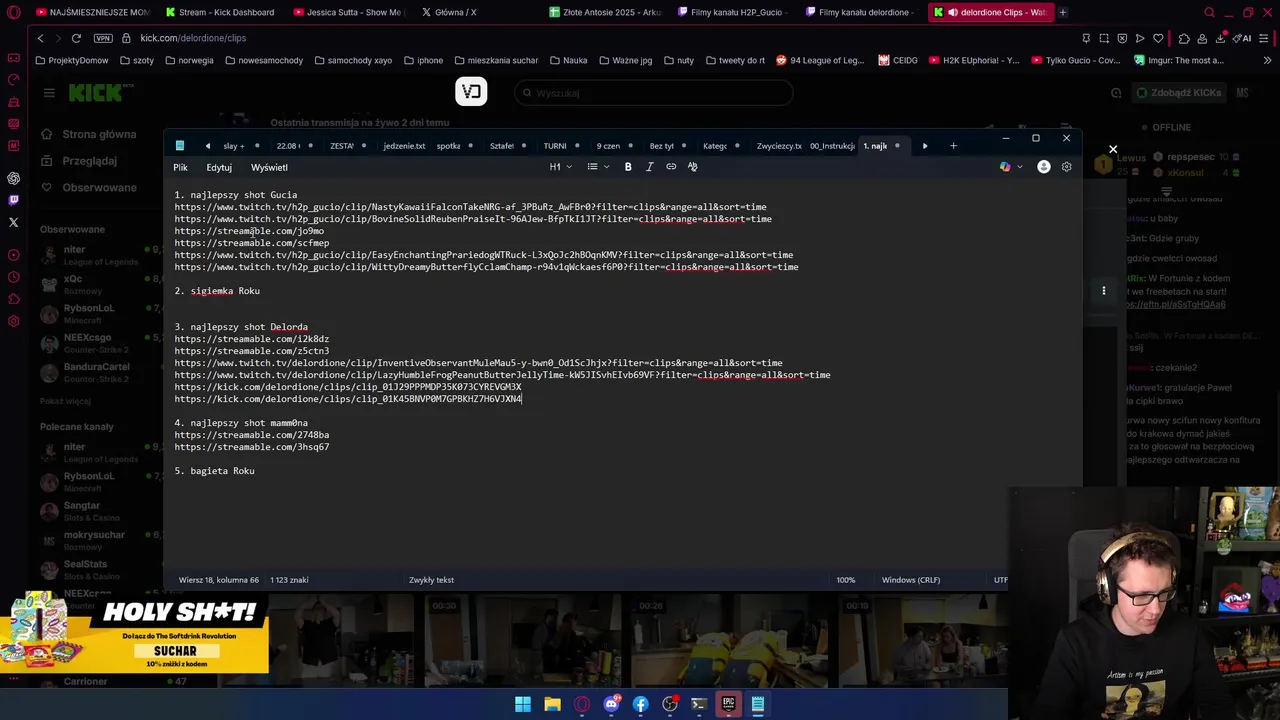Switch to 'Główna / X' browser tab

point(455,12)
